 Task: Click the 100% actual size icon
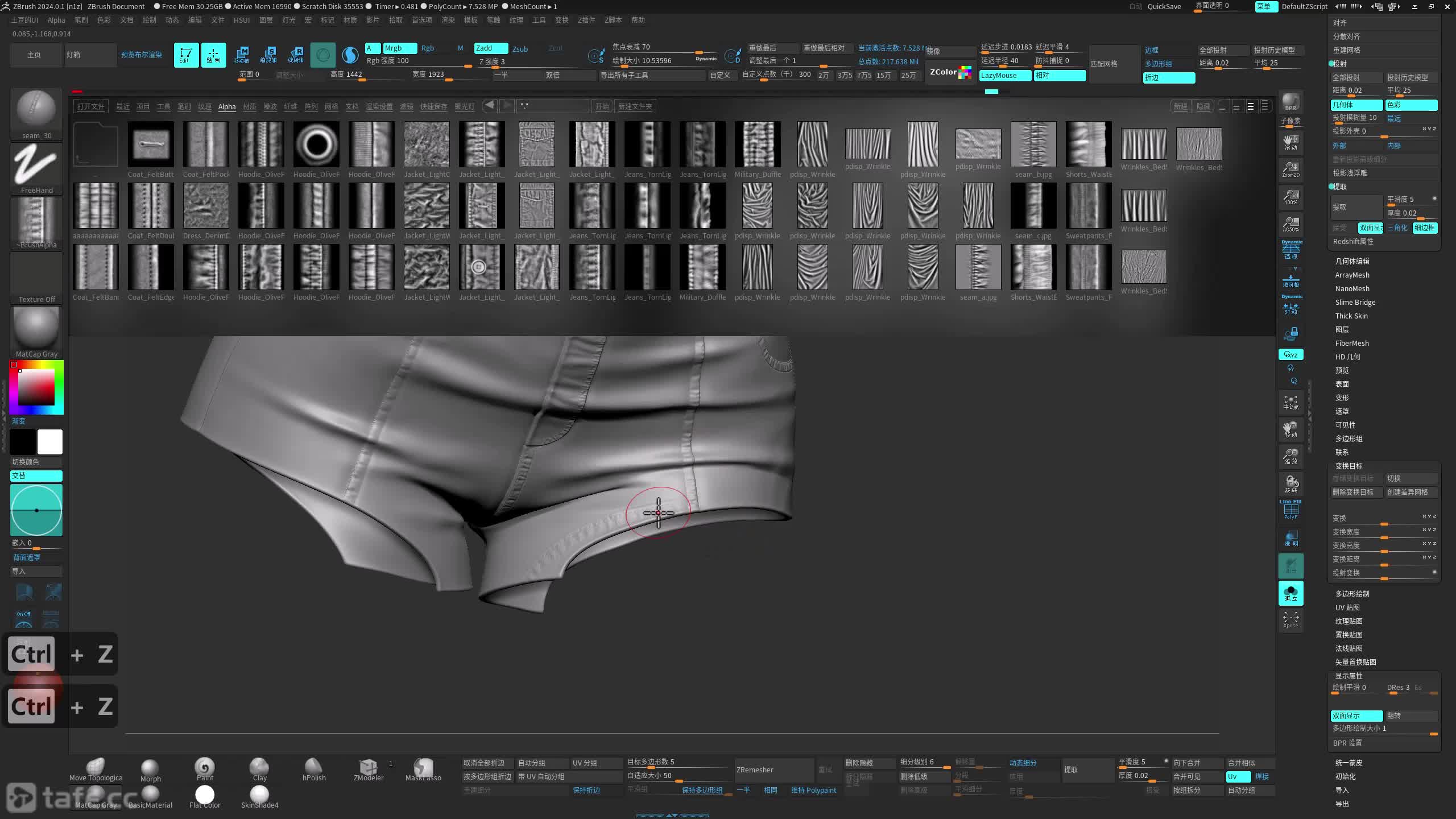pyautogui.click(x=1290, y=197)
